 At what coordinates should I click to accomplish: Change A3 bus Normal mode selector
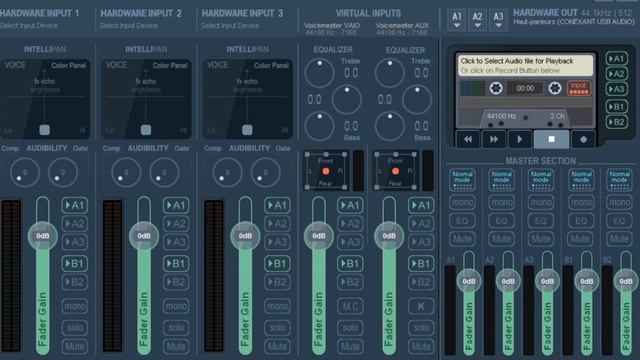click(x=541, y=180)
